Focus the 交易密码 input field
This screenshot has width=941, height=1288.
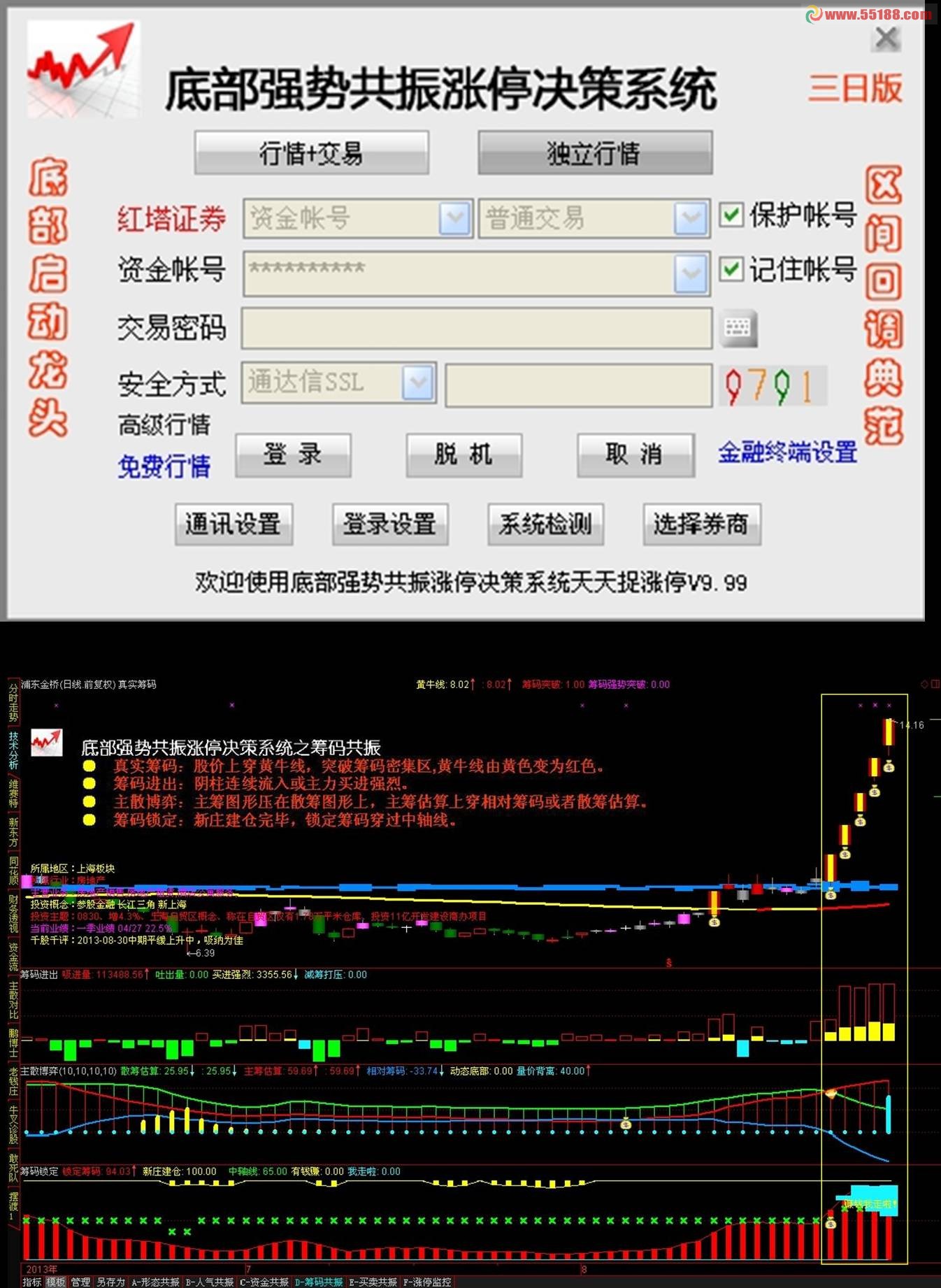click(x=477, y=328)
